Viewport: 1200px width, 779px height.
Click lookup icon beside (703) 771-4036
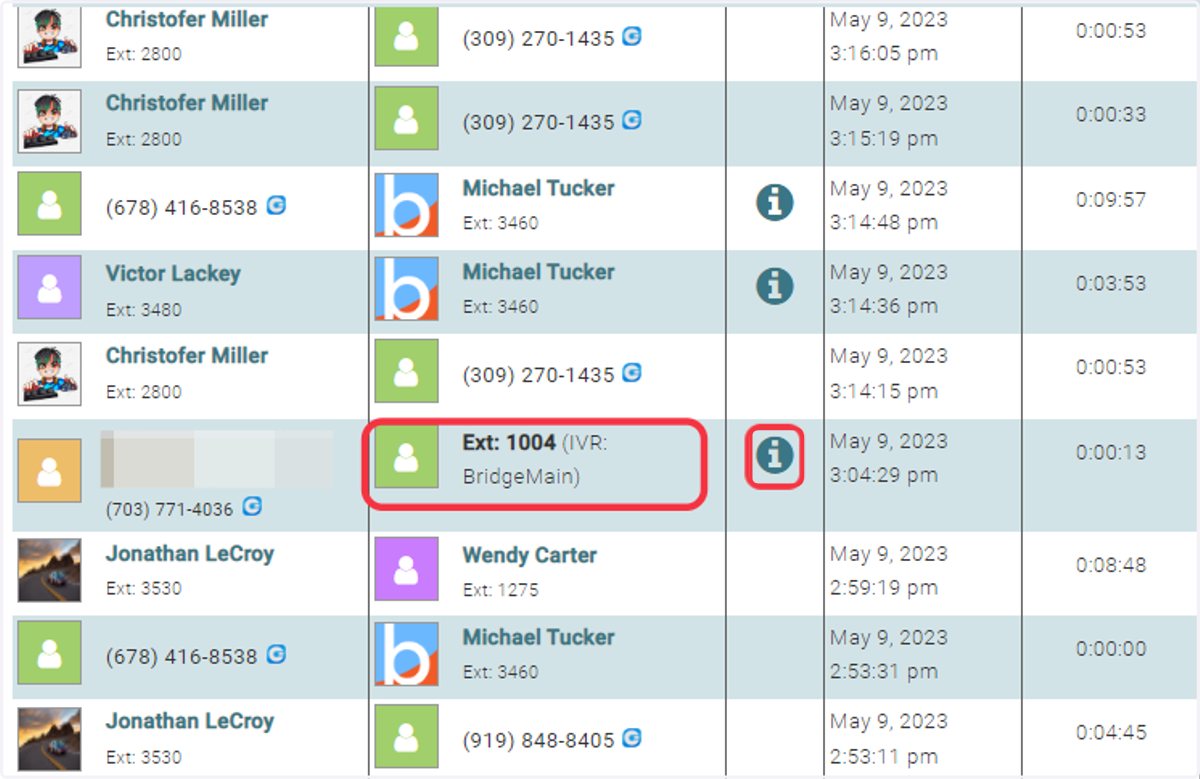(252, 507)
